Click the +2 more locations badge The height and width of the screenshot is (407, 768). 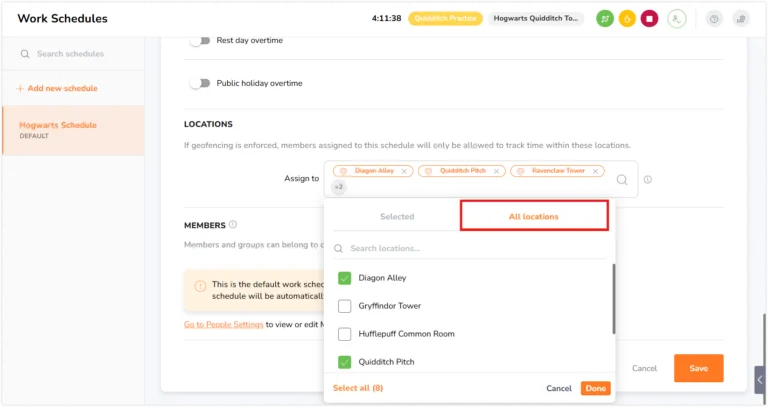pos(338,187)
